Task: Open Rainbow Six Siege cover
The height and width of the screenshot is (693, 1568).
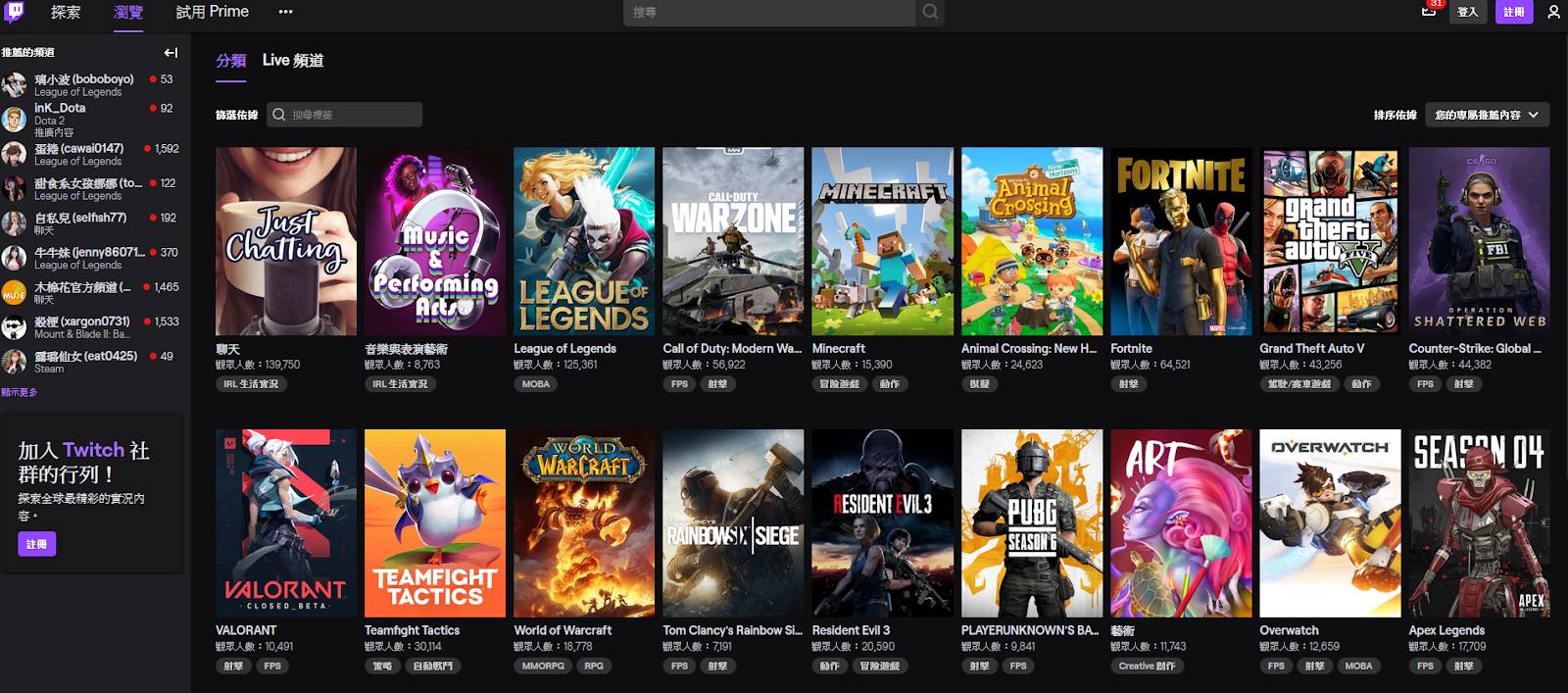Action: click(733, 523)
